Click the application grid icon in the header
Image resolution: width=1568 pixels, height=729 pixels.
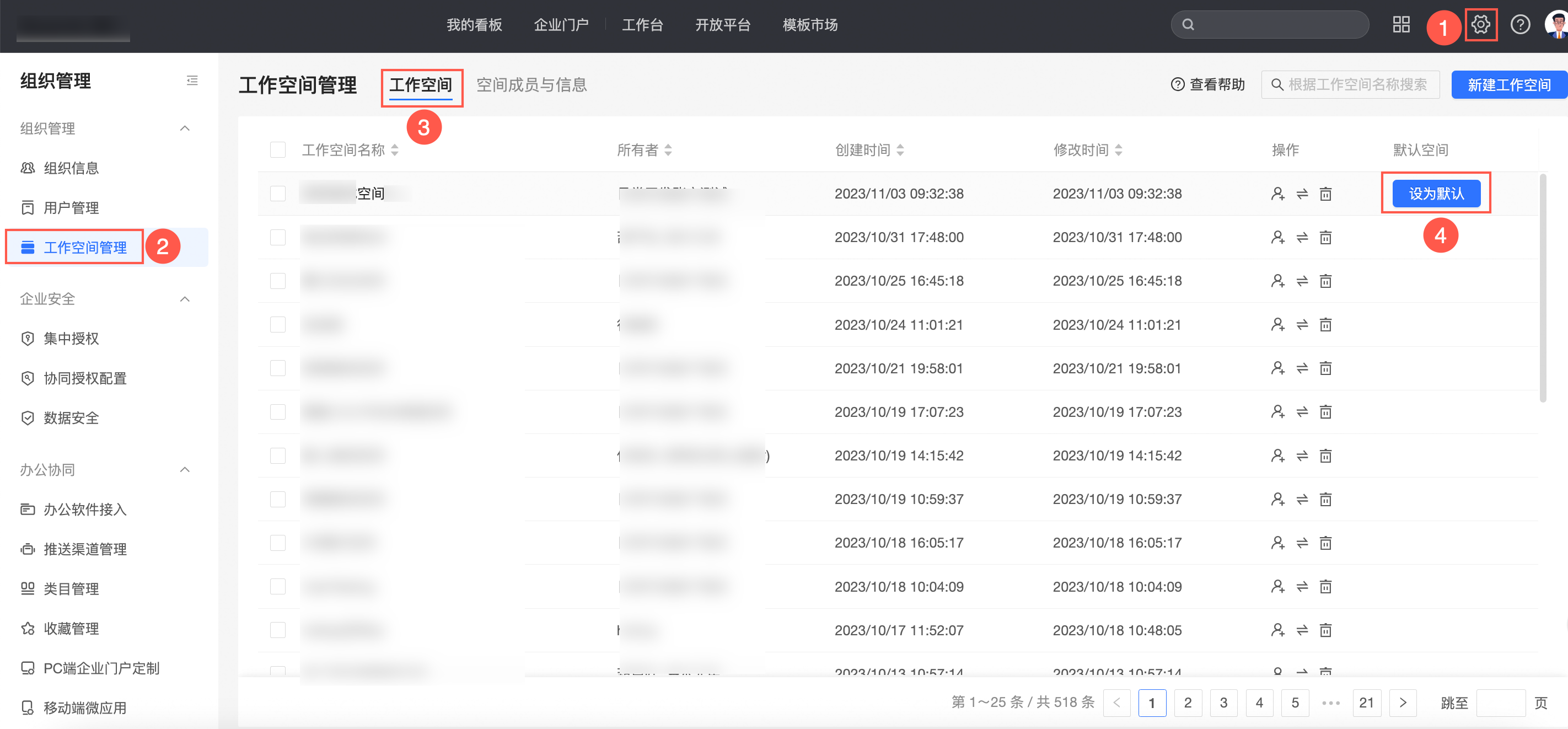pyautogui.click(x=1401, y=25)
